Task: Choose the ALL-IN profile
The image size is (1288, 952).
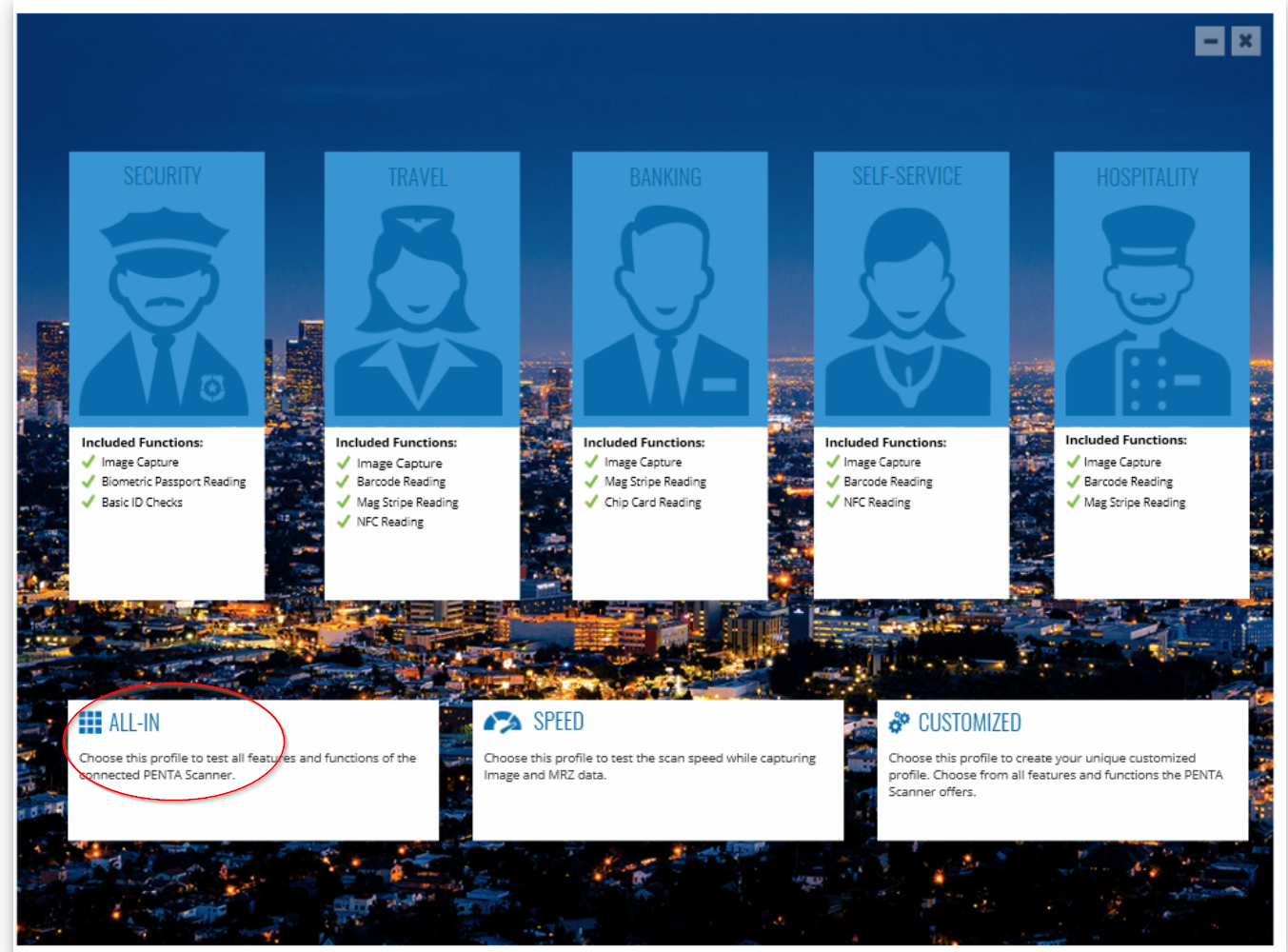Action: [x=252, y=769]
